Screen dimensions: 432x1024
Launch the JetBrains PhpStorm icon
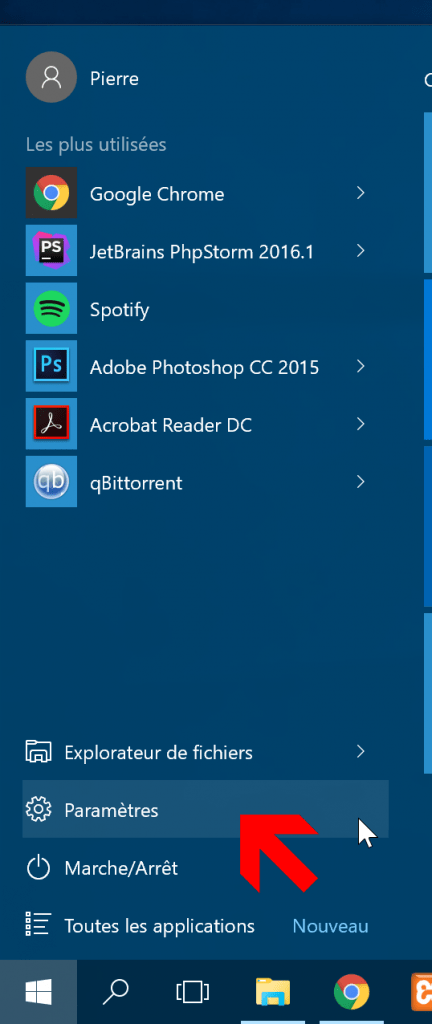pos(51,251)
